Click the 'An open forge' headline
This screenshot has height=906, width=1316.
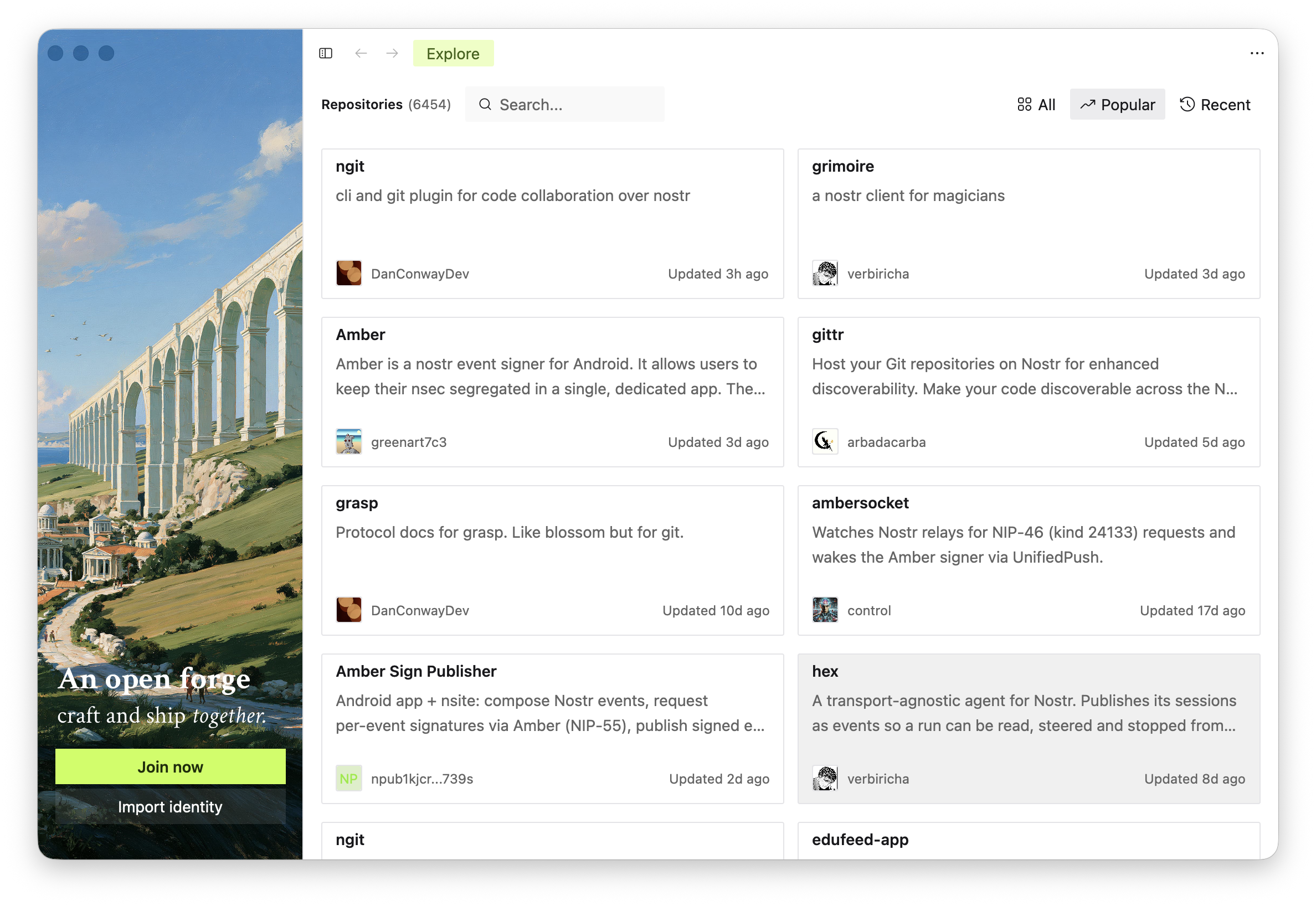(x=154, y=679)
